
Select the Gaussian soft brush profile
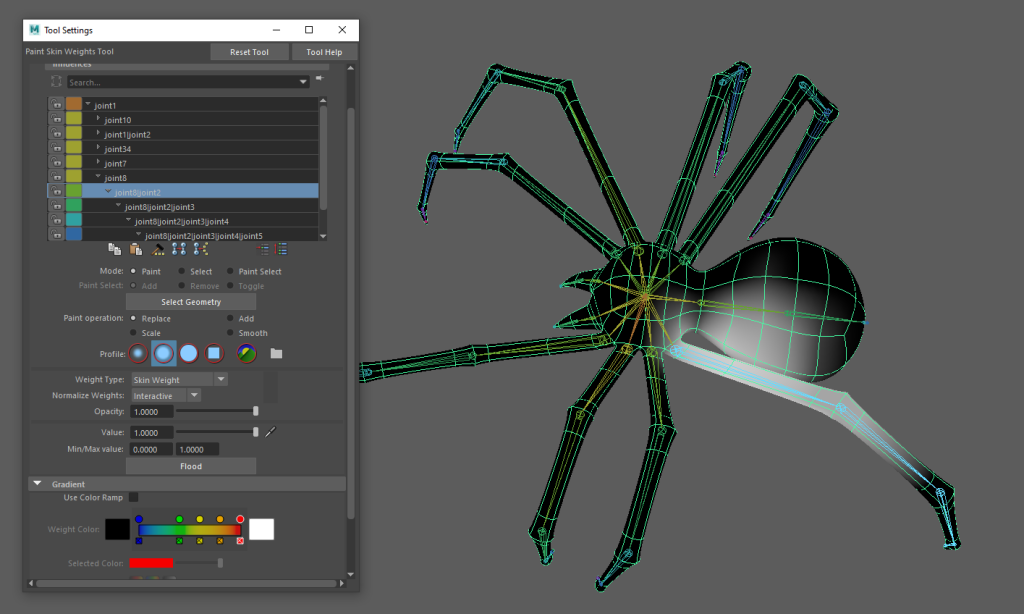pos(138,353)
